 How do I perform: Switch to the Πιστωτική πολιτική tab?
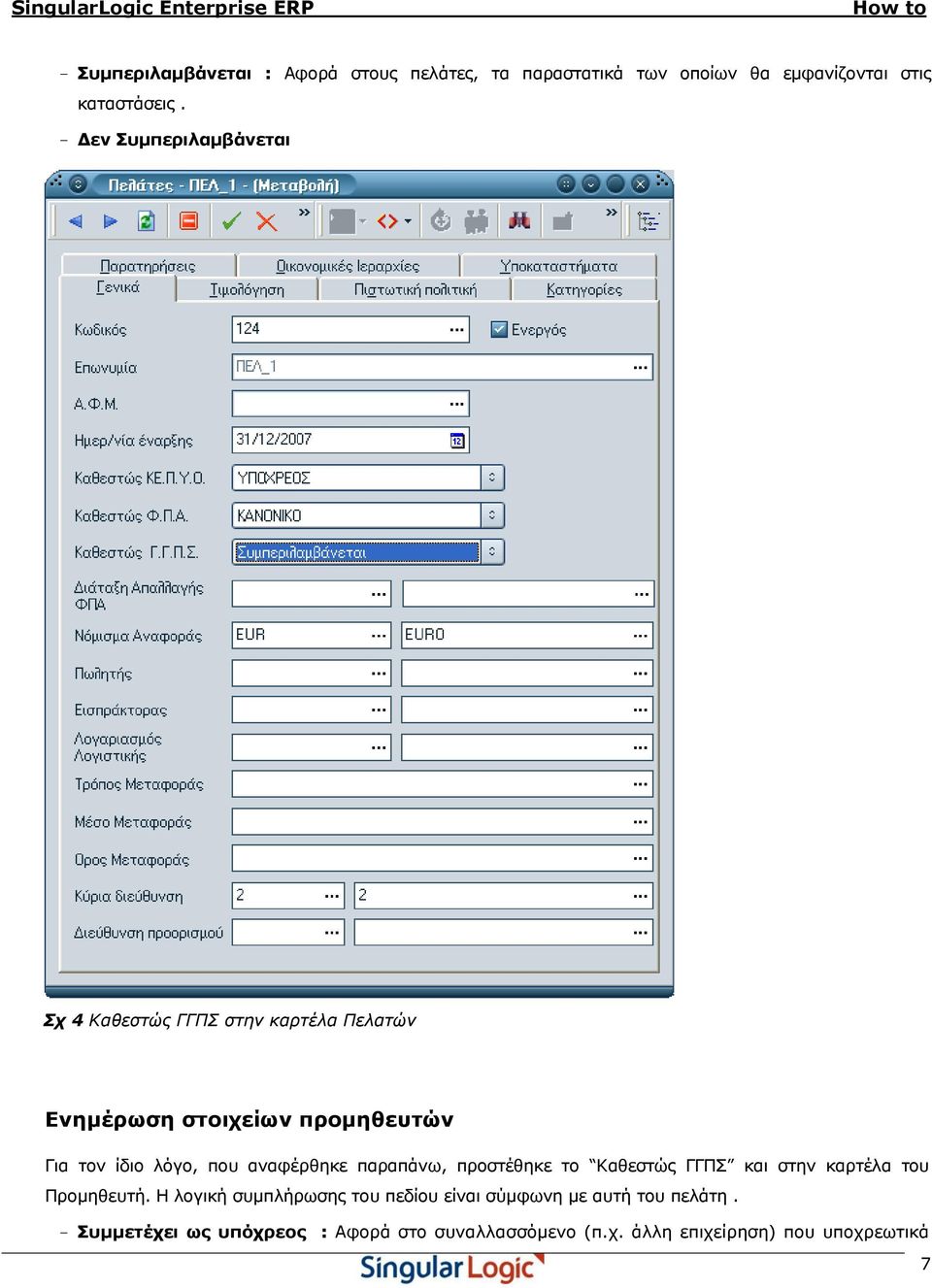tap(415, 289)
